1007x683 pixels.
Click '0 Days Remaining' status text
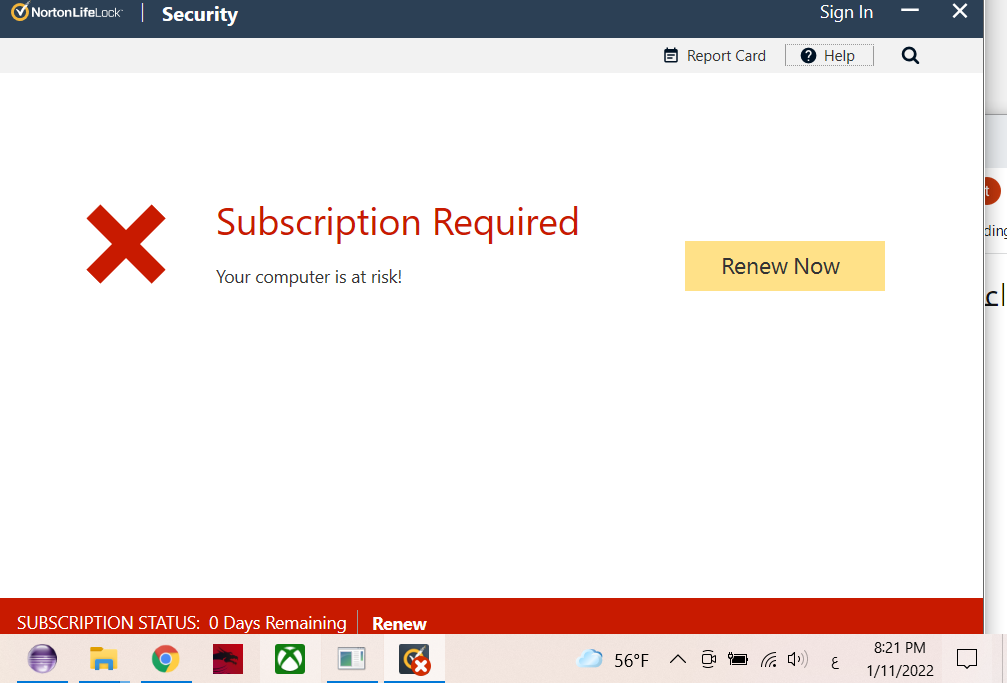pos(277,623)
